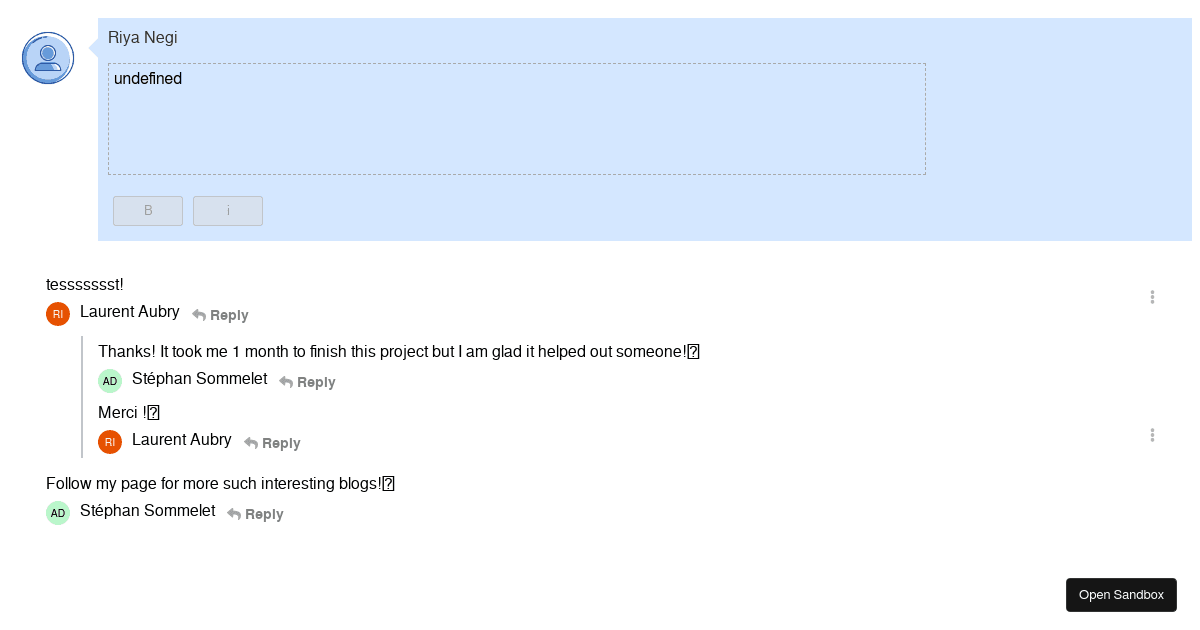
Task: Open Sandbox via the black button
Action: pos(1121,595)
